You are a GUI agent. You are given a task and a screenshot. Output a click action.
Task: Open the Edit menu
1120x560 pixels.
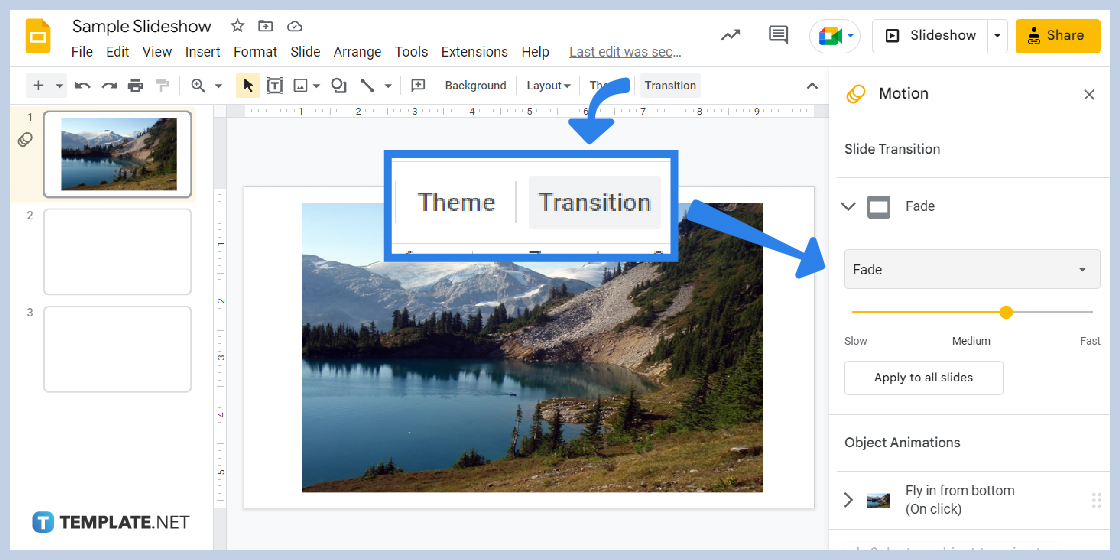coord(117,52)
